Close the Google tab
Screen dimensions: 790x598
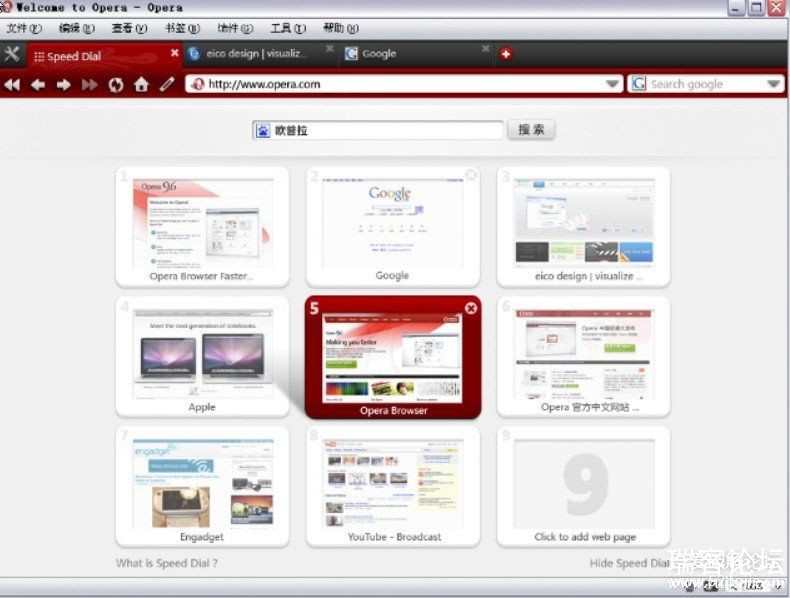click(486, 48)
